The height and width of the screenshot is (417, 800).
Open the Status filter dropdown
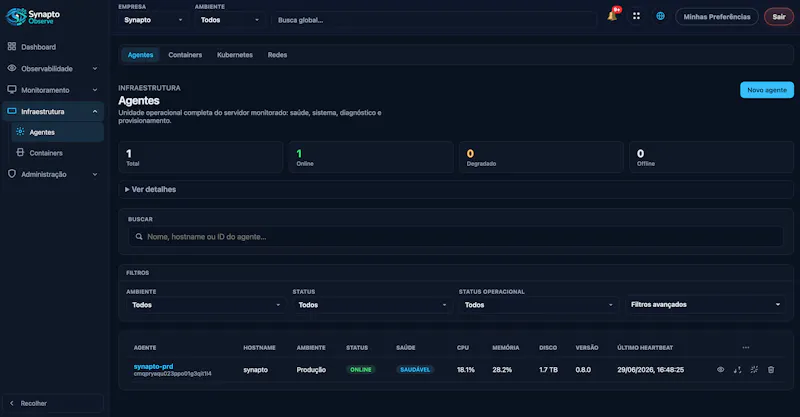372,305
